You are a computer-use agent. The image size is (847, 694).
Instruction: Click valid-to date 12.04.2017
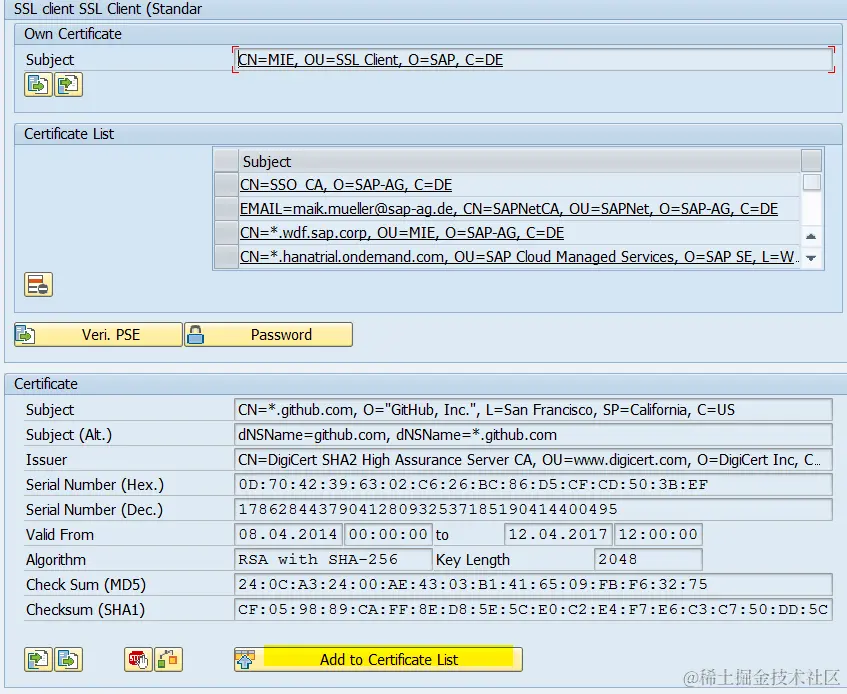(x=558, y=534)
